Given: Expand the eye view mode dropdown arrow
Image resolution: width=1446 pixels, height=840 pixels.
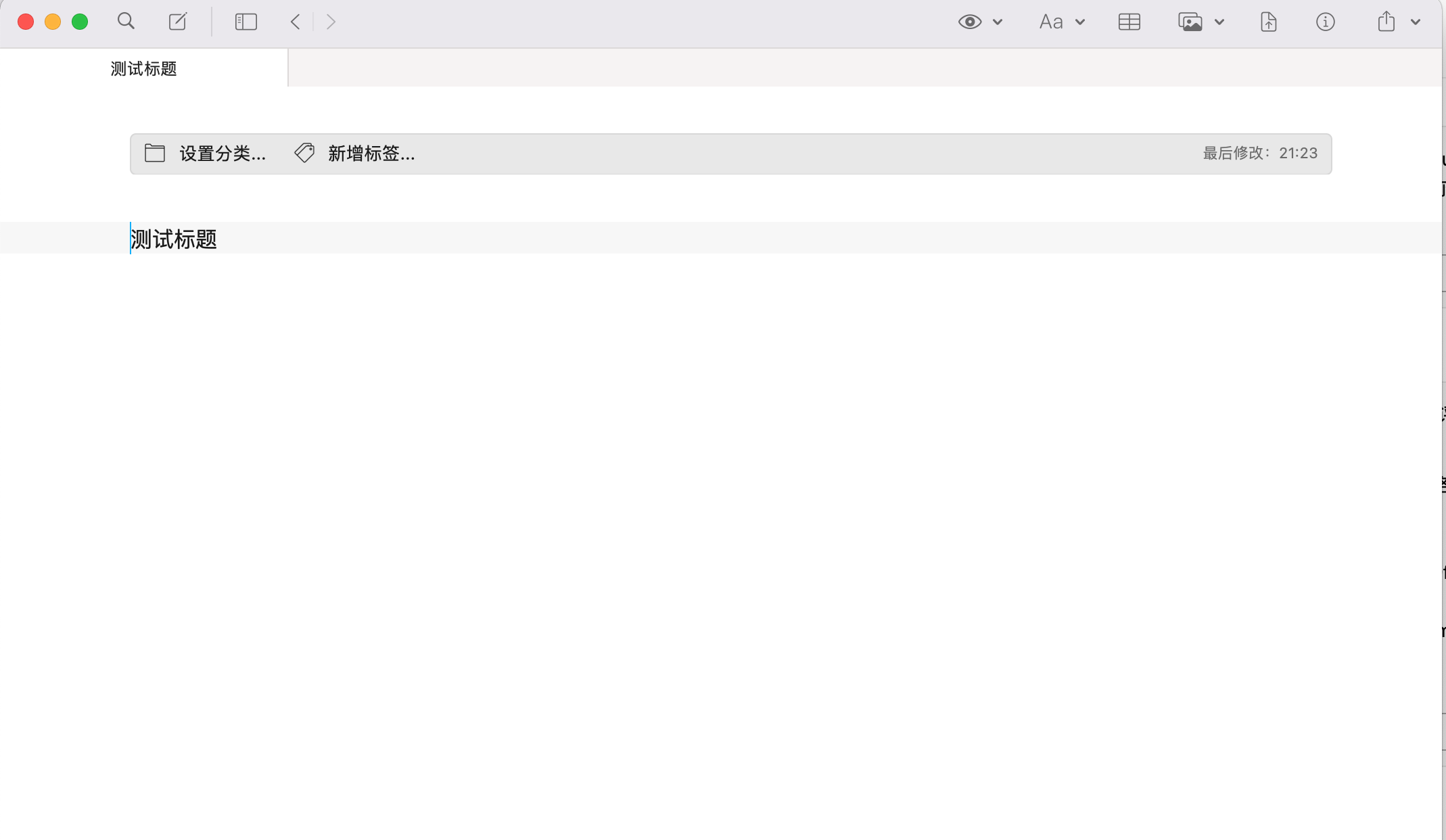Looking at the screenshot, I should (998, 22).
